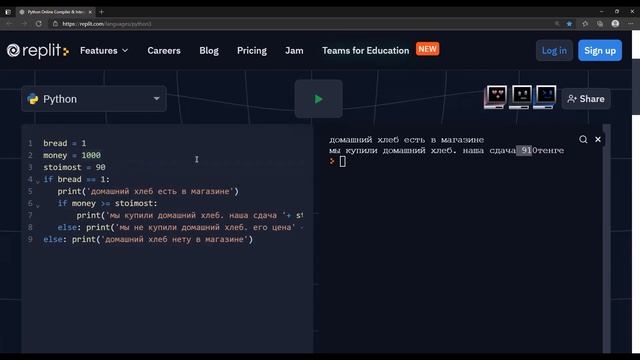Click the blue star favorite icon

(x=569, y=24)
